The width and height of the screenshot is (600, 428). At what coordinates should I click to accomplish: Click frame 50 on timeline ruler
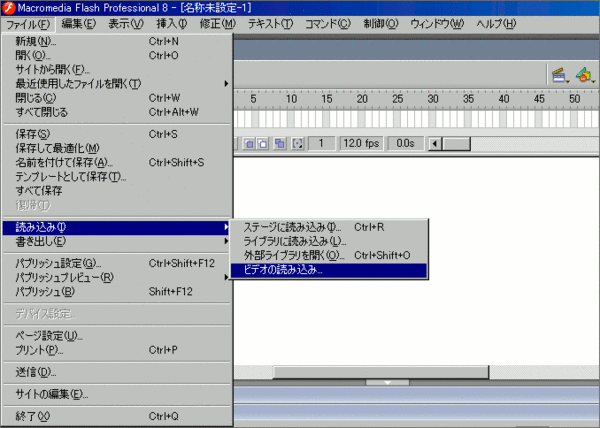[574, 99]
